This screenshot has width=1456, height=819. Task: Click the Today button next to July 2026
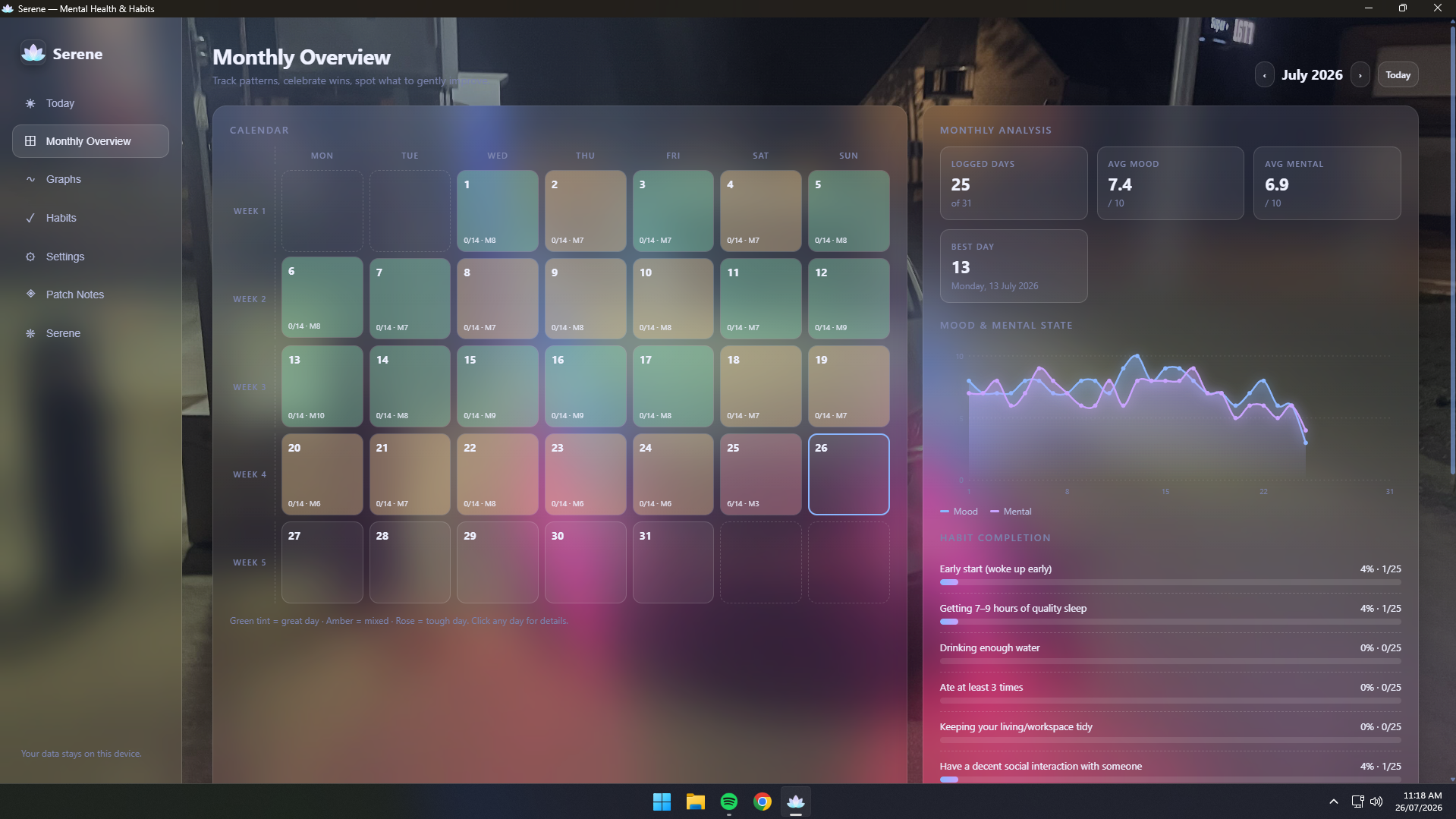click(1398, 75)
